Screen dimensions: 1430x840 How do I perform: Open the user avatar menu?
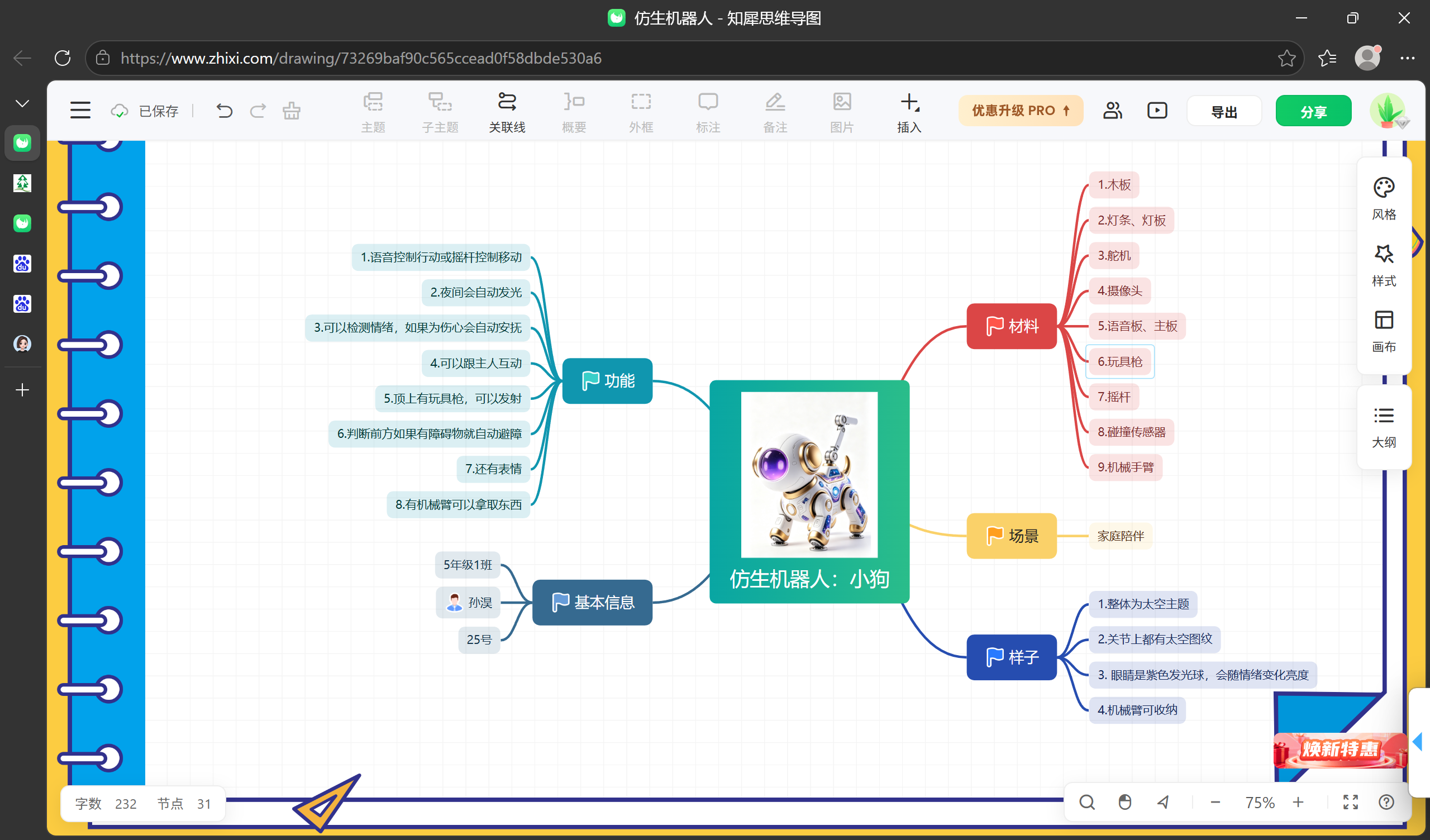click(x=1388, y=110)
